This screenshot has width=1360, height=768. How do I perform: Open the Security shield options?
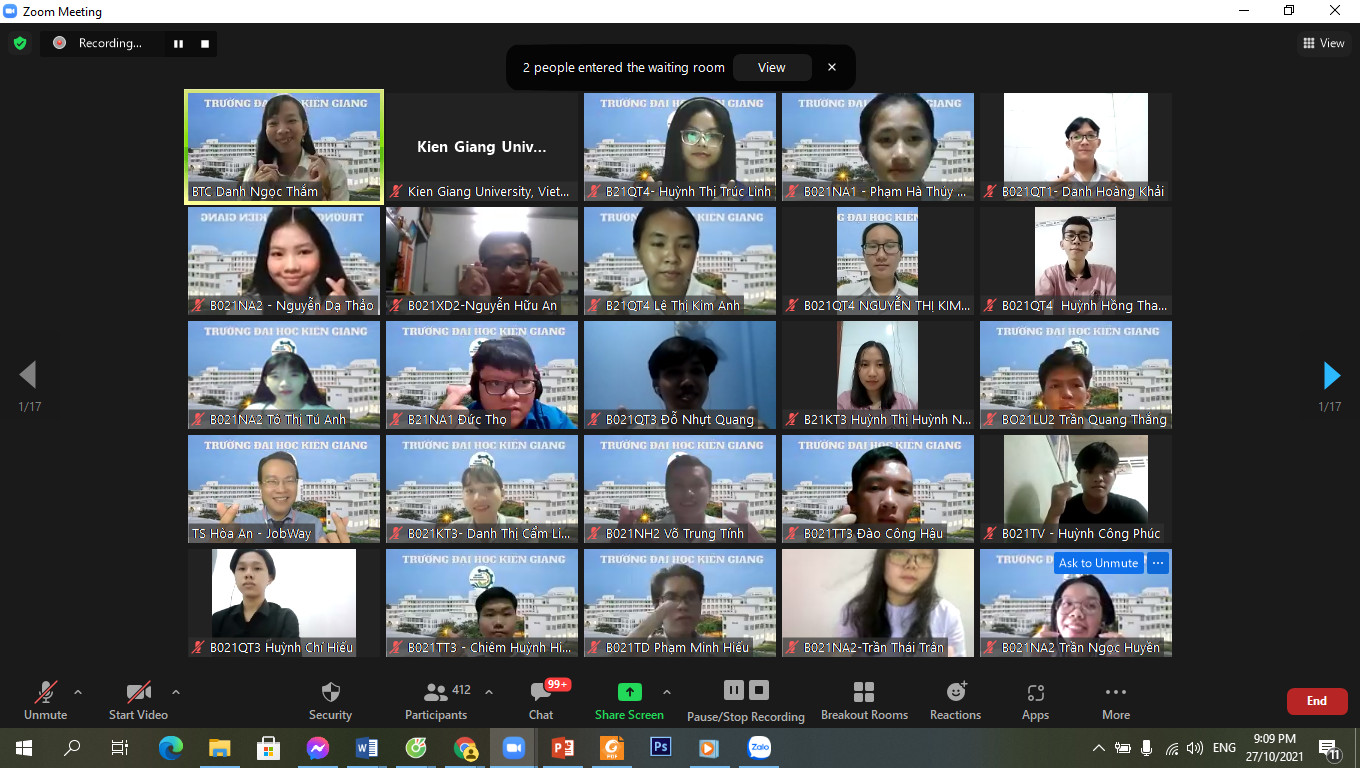[330, 699]
